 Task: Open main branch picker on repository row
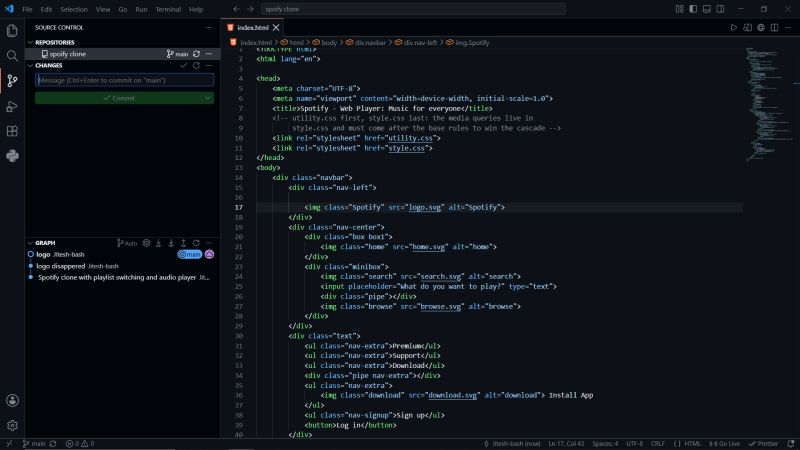177,54
